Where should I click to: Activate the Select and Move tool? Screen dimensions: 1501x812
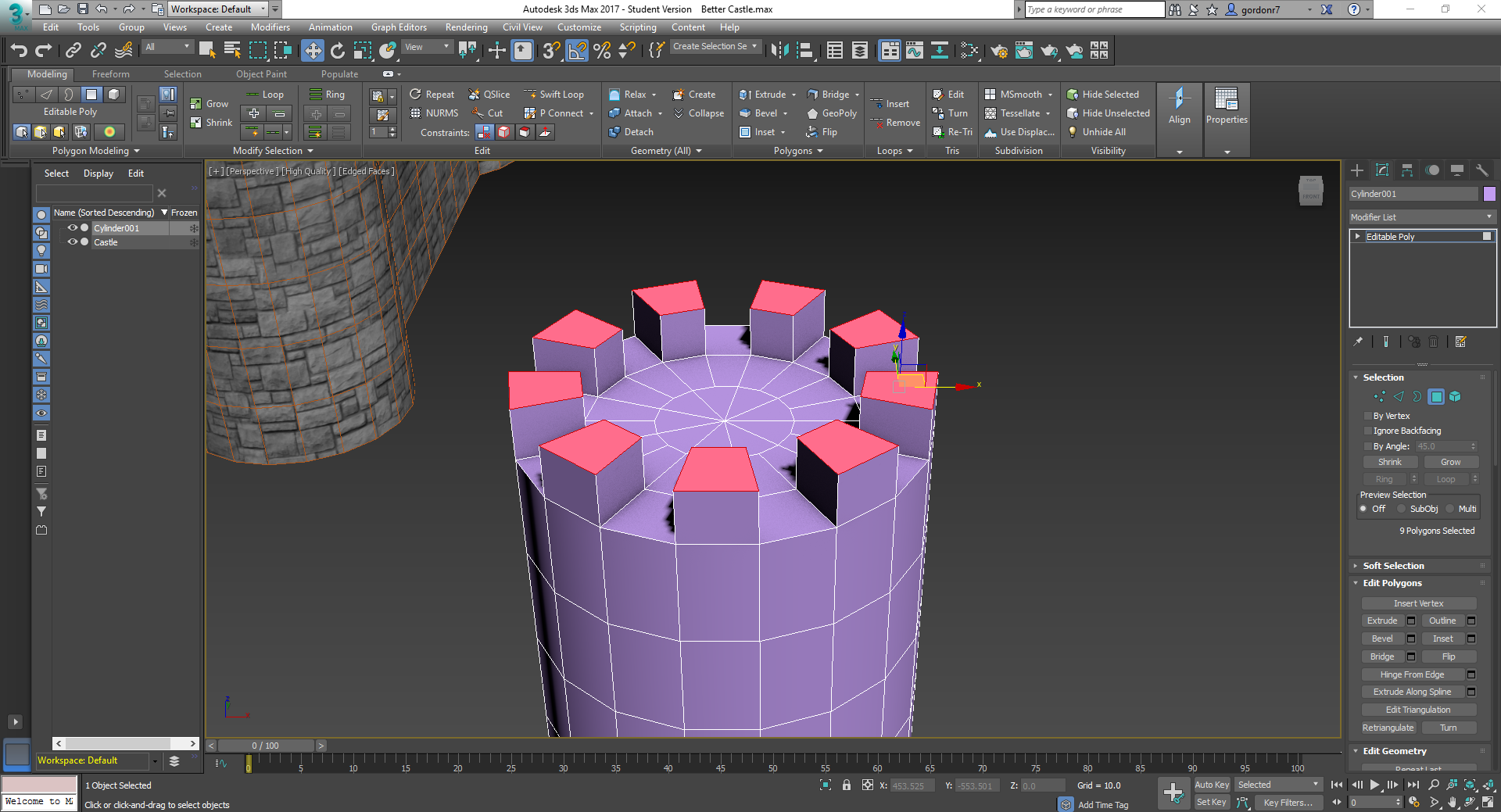point(313,51)
